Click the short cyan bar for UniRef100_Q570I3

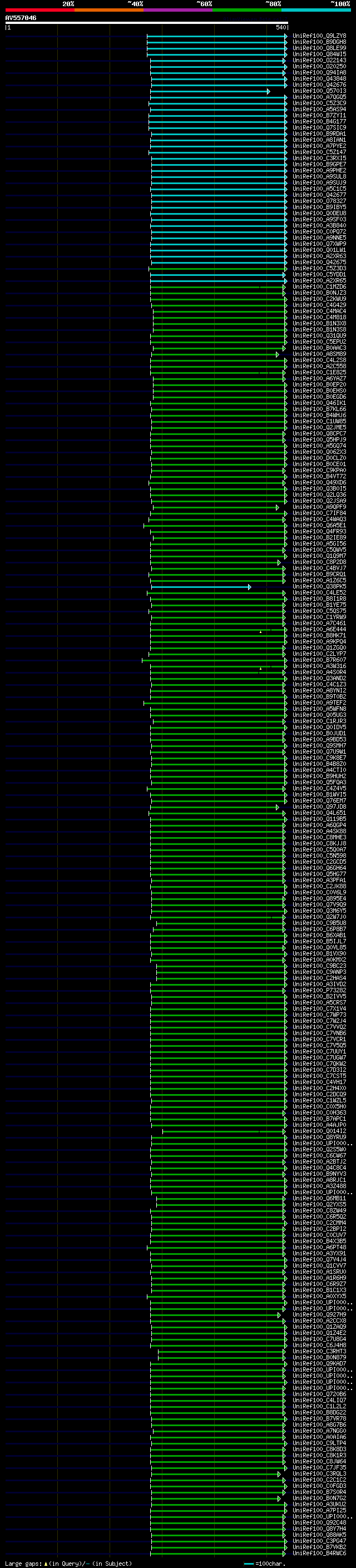point(211,91)
